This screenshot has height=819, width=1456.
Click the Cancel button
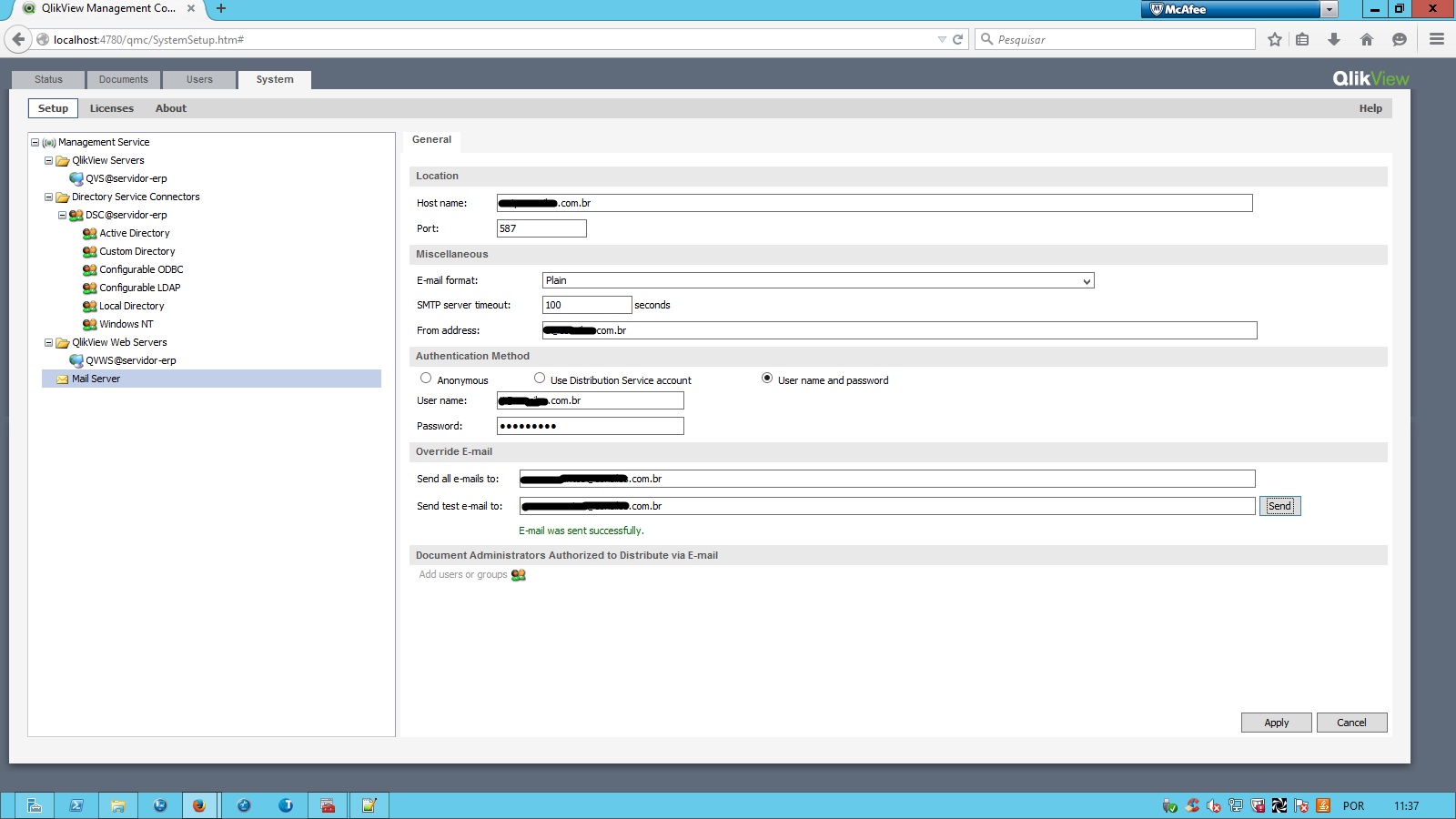click(1351, 723)
